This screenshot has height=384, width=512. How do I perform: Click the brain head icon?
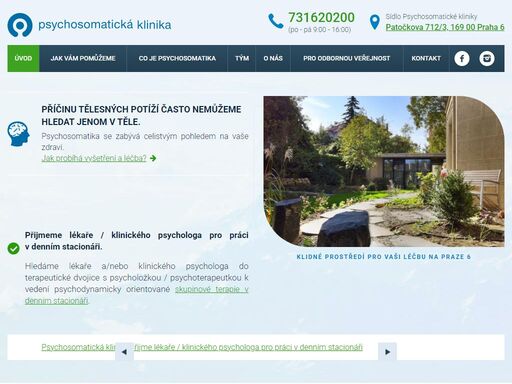coord(18,134)
